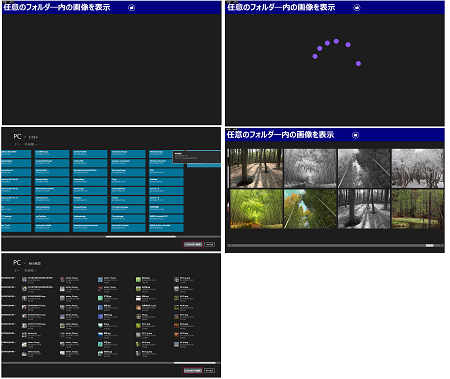Image resolution: width=450 pixels, height=379 pixels.
Task: Open sort-order dropdown in image file-list picker
Action: [30, 270]
